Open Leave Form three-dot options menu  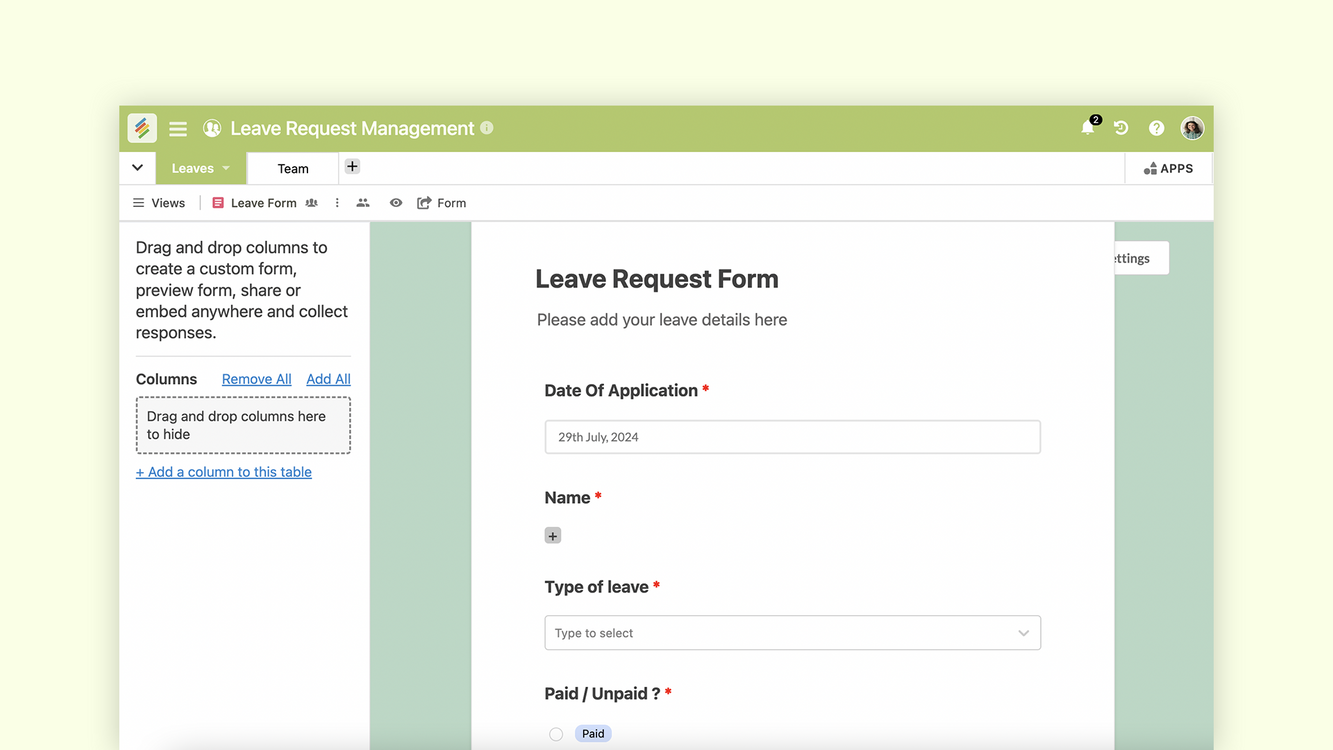337,203
